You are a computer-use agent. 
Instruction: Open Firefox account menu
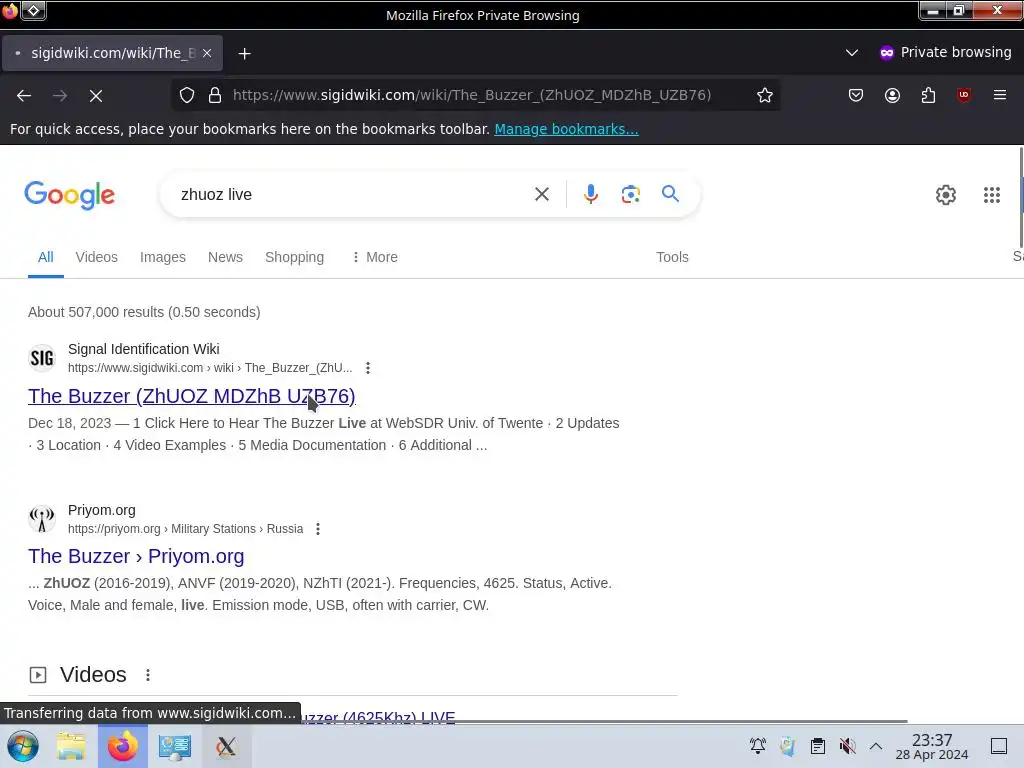pyautogui.click(x=892, y=95)
